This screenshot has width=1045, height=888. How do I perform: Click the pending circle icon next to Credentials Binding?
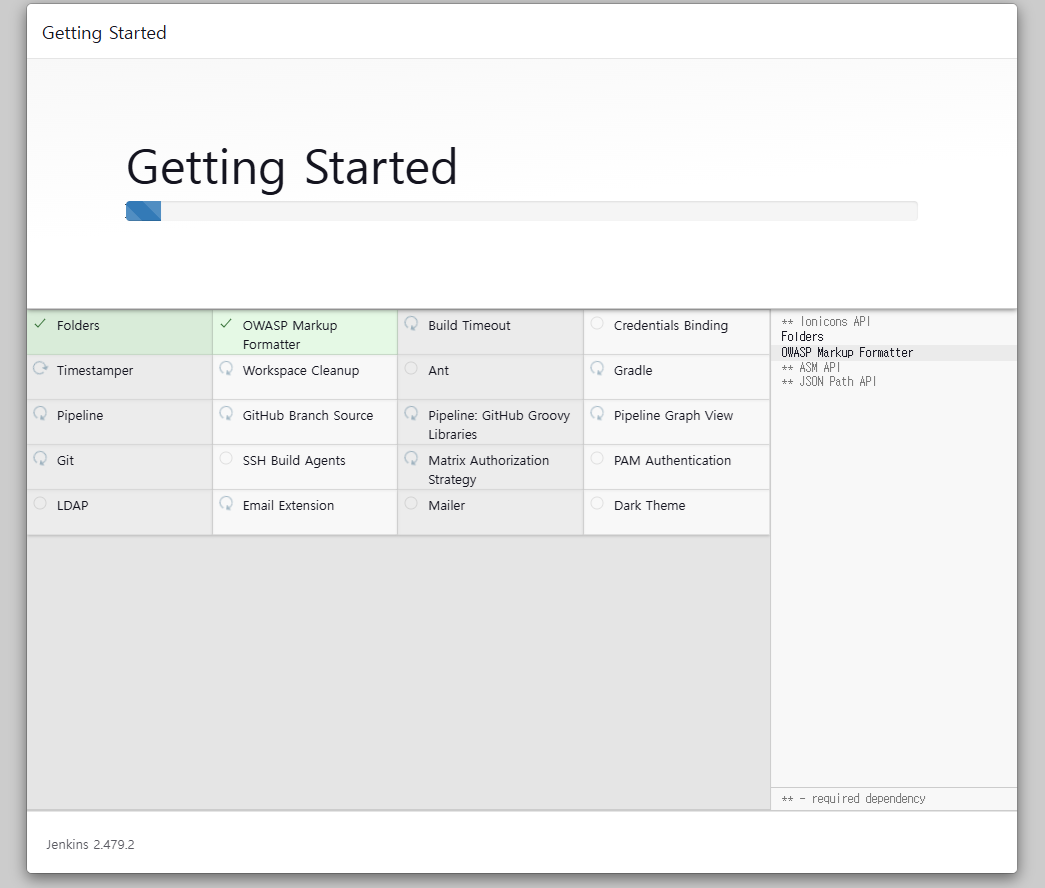(x=597, y=323)
